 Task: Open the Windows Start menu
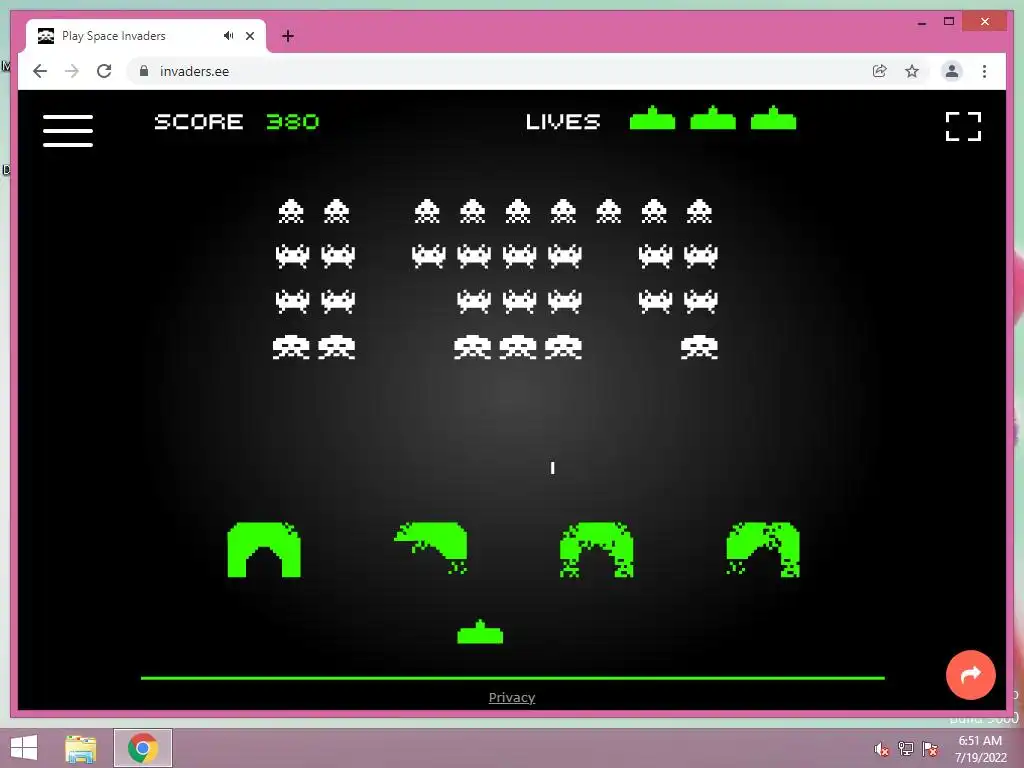click(24, 748)
